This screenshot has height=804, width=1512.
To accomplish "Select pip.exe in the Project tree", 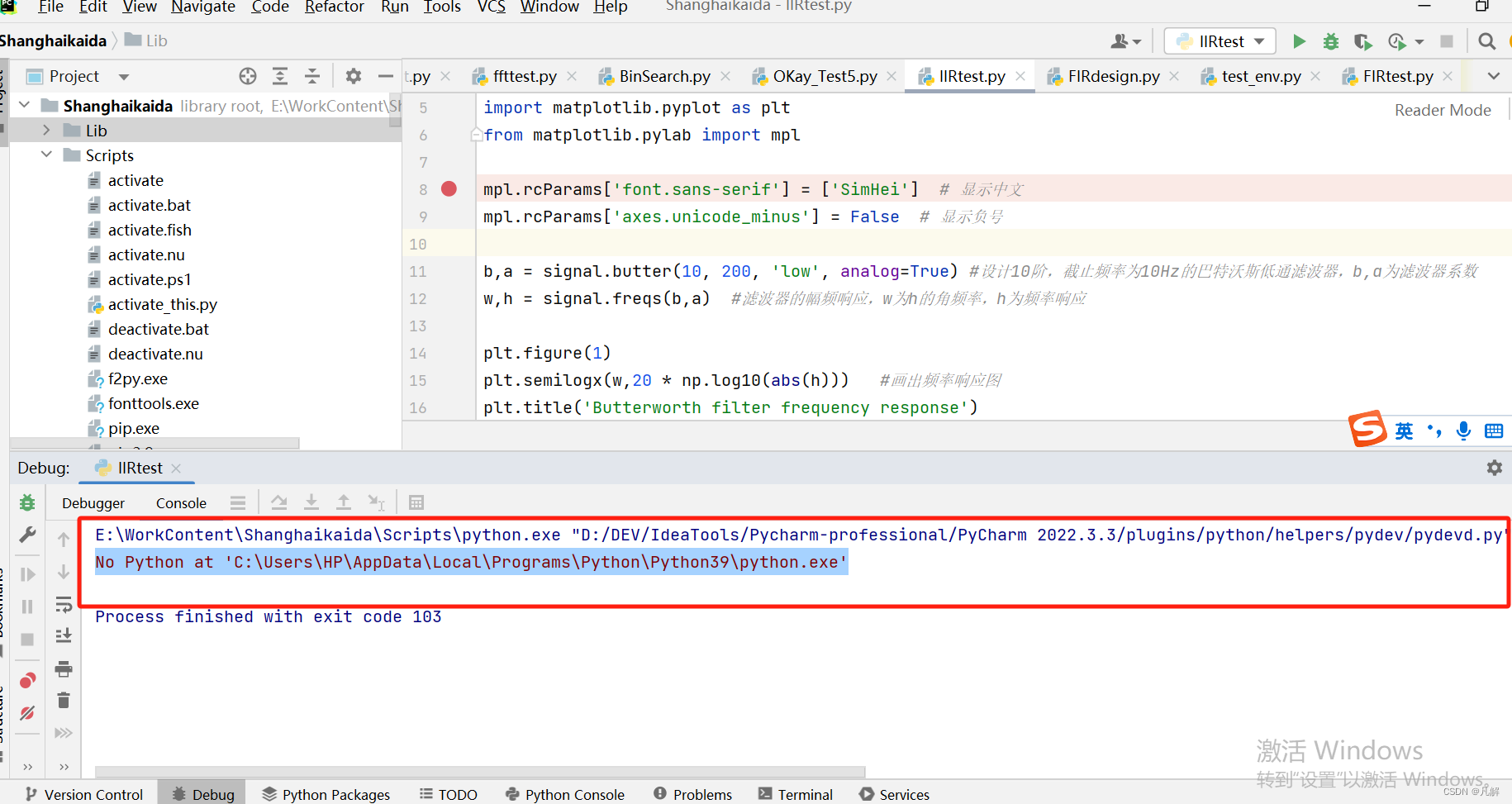I will 133,428.
